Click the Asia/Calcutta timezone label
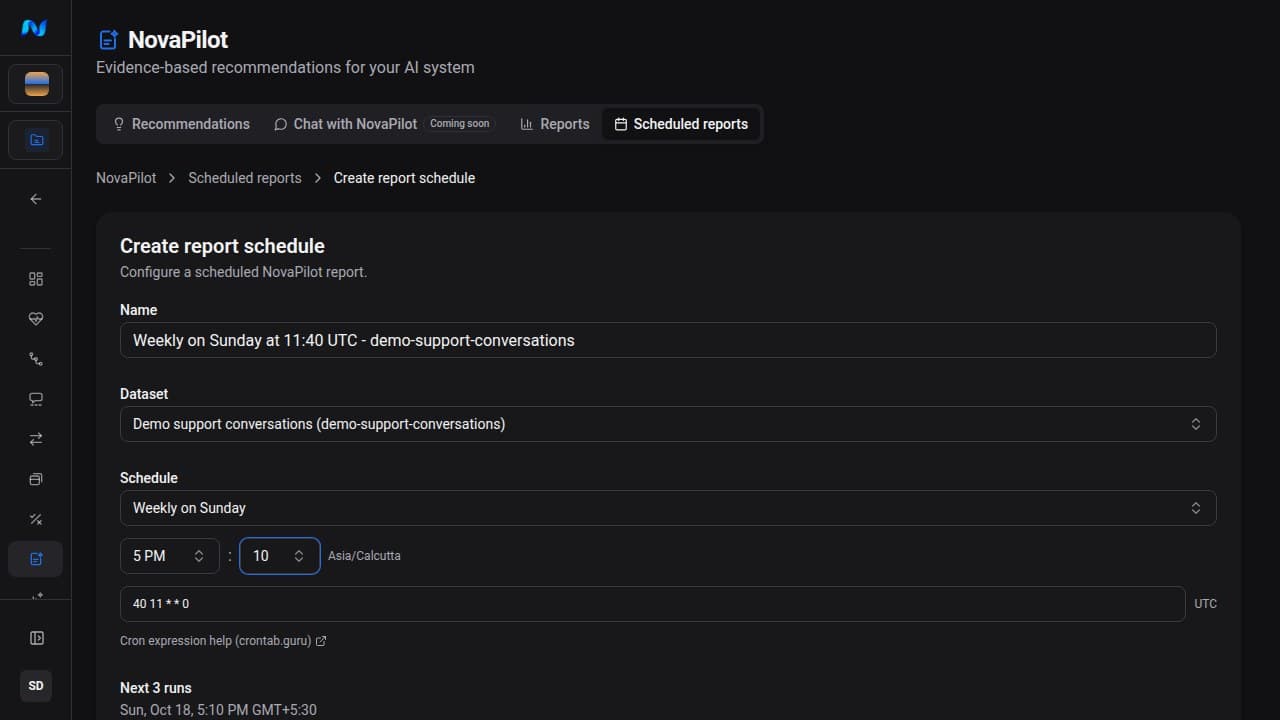Viewport: 1280px width, 720px height. (x=364, y=556)
